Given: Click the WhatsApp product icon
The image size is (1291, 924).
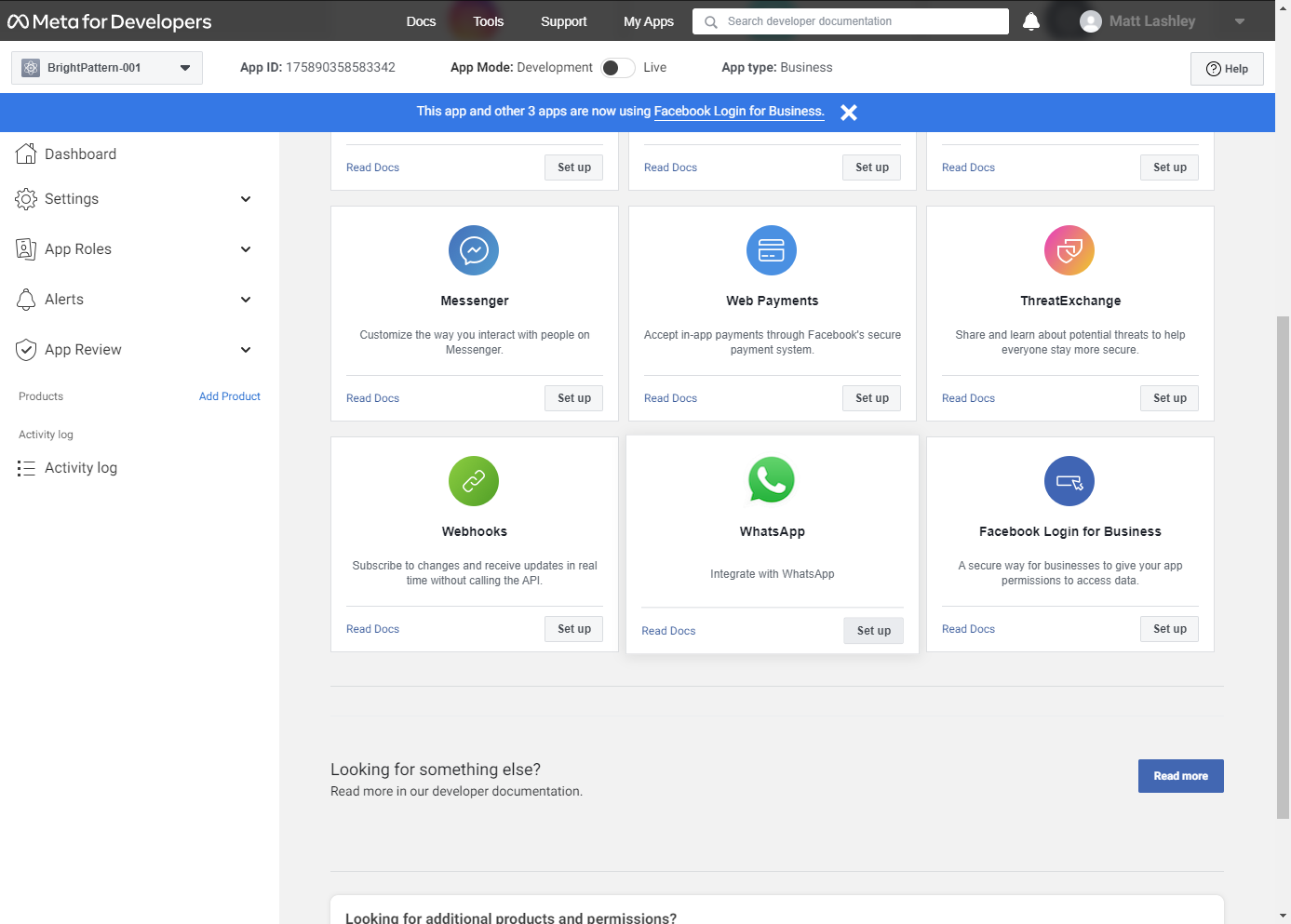Looking at the screenshot, I should [772, 479].
